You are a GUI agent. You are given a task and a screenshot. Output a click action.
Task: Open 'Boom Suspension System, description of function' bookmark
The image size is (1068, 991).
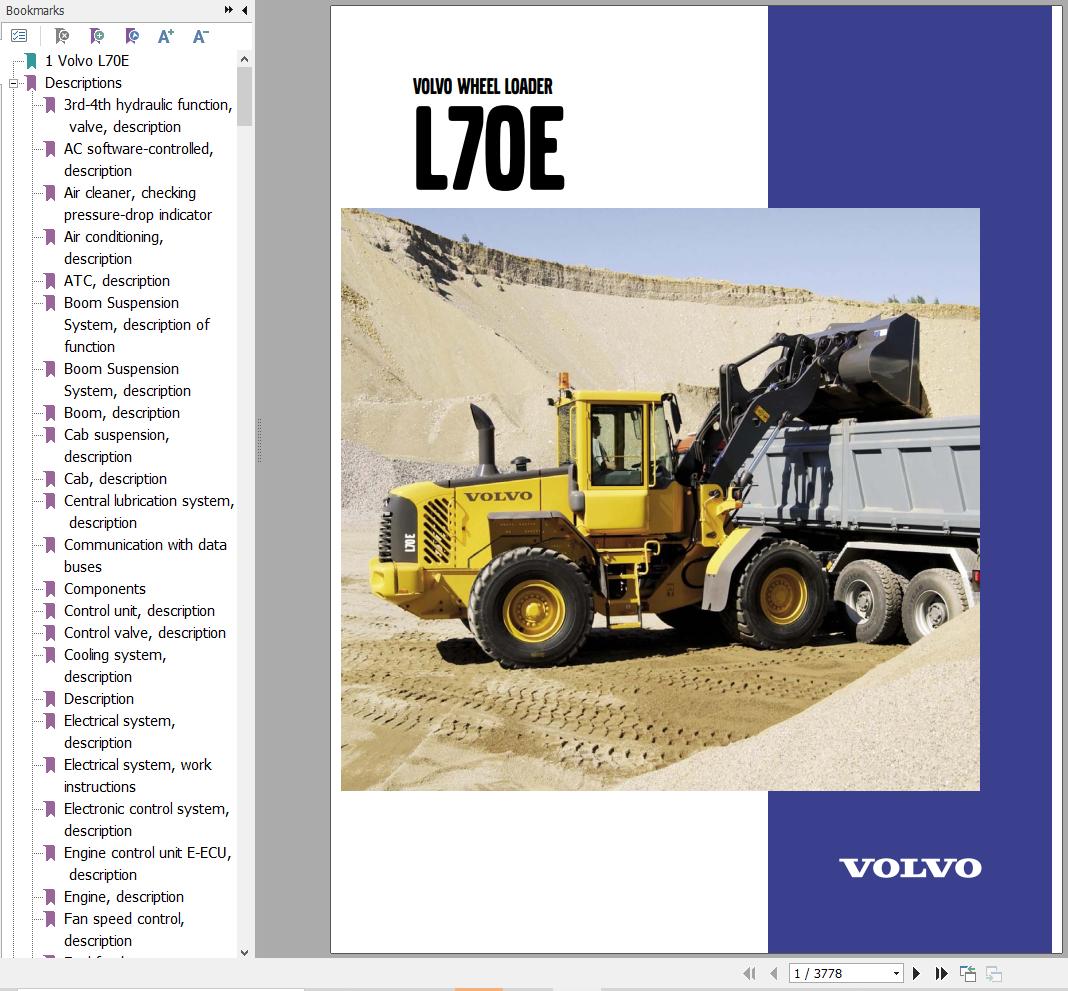click(136, 325)
